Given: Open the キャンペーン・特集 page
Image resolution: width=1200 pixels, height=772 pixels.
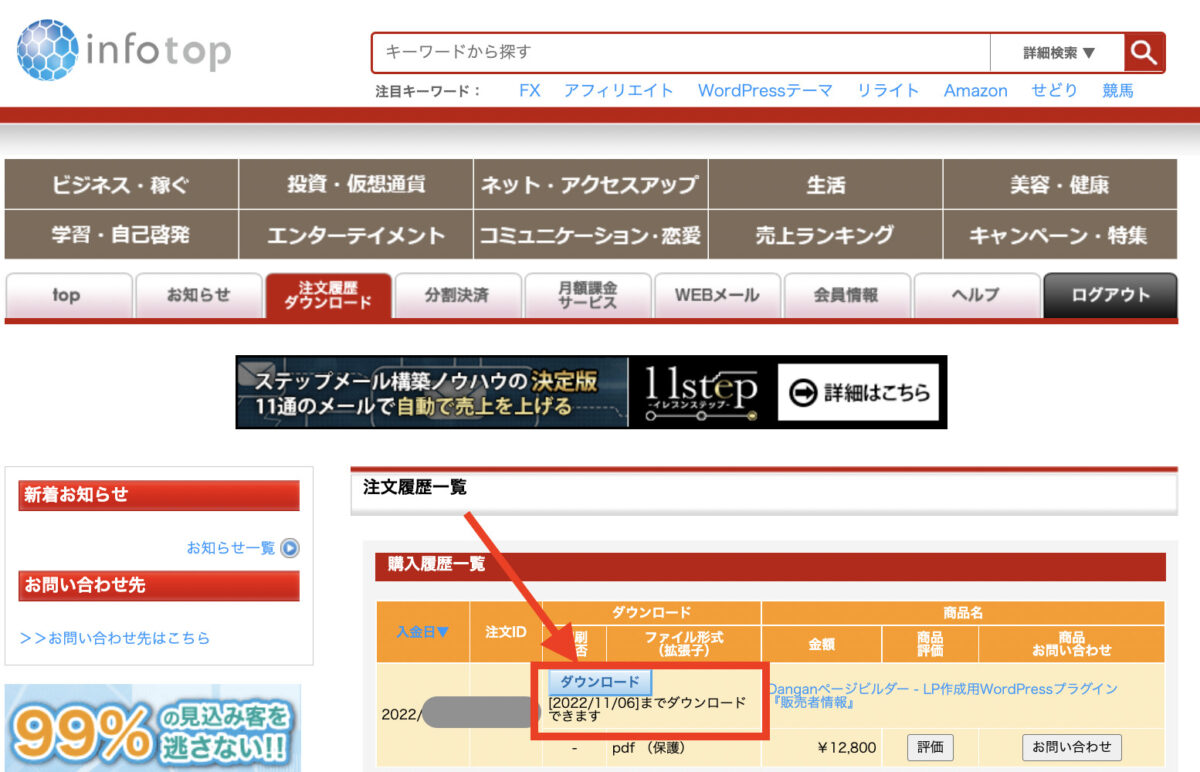Looking at the screenshot, I should pos(1059,235).
